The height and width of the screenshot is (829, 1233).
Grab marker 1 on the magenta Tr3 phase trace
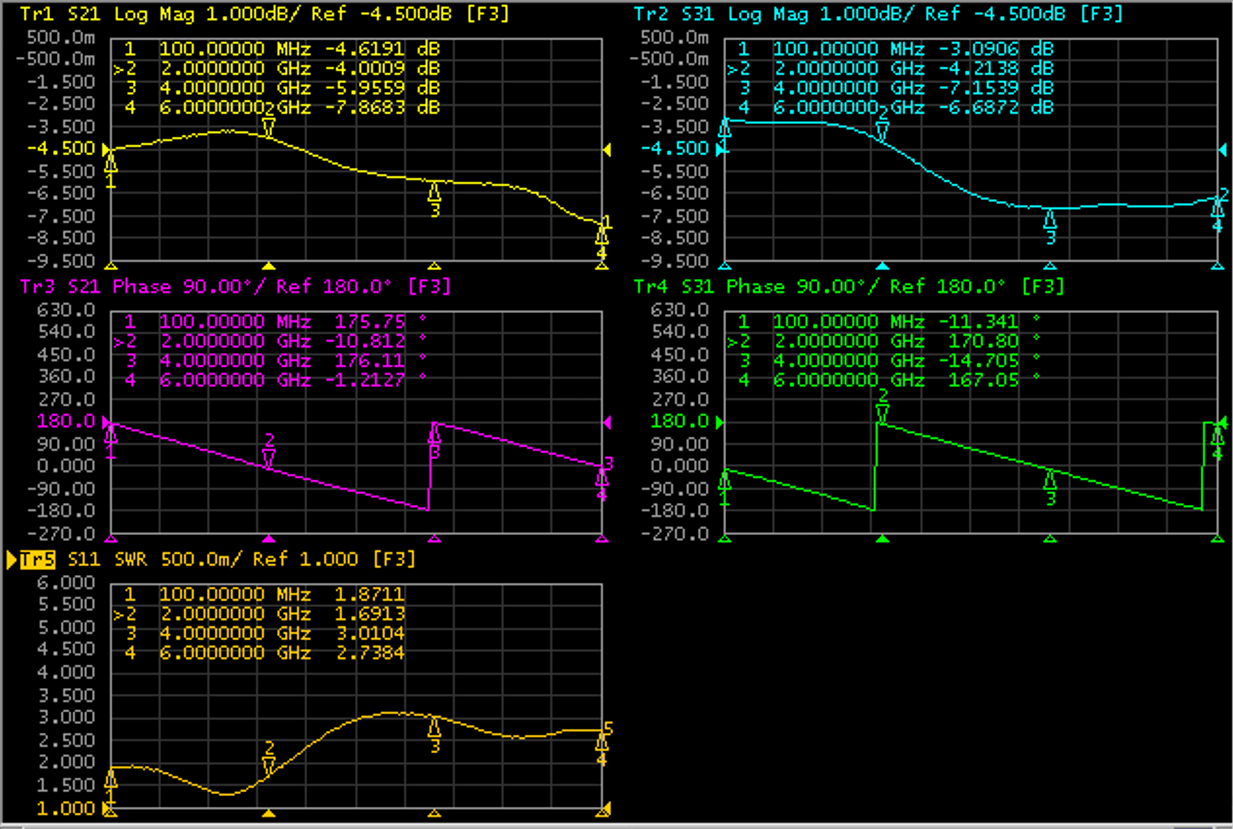point(111,441)
